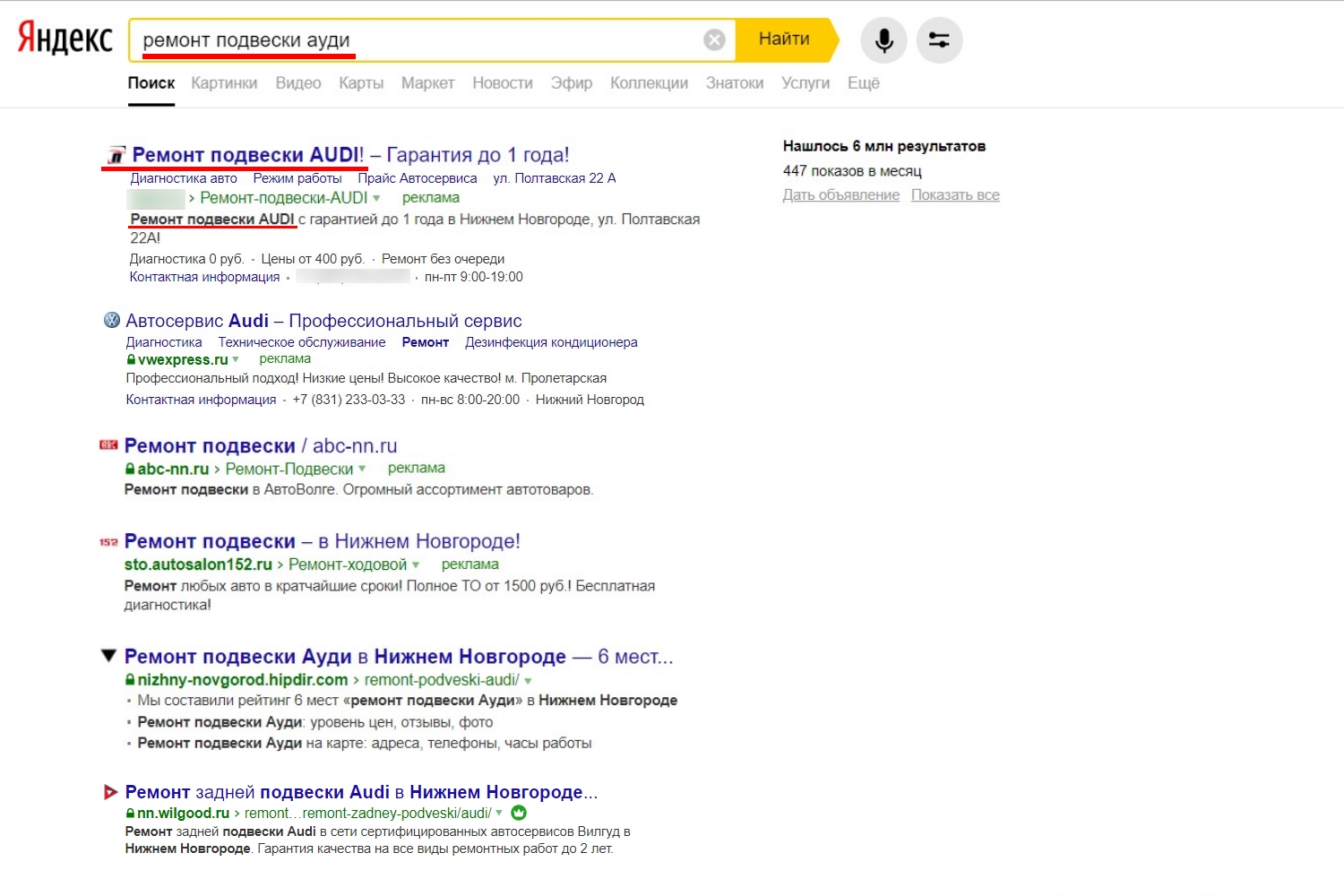Click the green lock icon next to vwexpress.ru
Viewport: 1344px width, 896px height.
(131, 360)
